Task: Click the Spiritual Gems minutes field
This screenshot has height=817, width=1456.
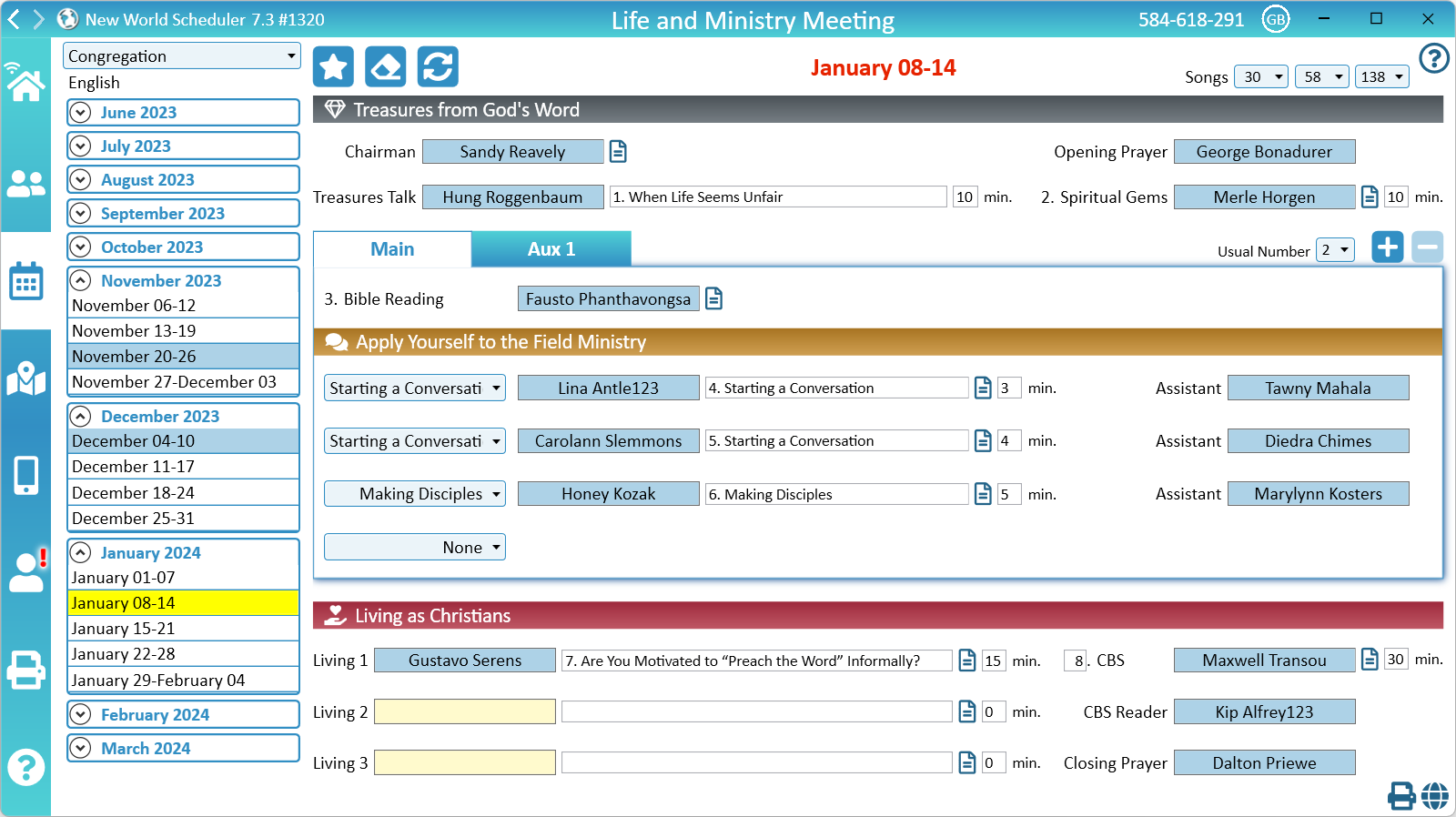Action: coord(1397,197)
